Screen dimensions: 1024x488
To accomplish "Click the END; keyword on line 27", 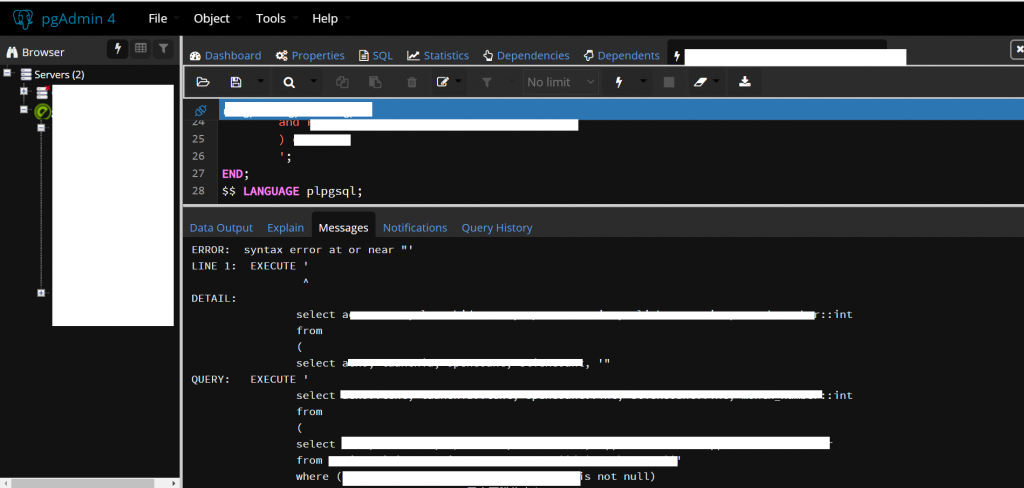I will click(x=236, y=174).
